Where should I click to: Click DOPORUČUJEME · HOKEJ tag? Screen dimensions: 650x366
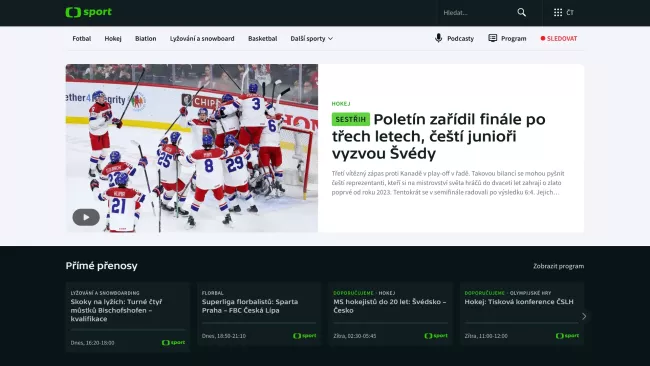point(364,293)
